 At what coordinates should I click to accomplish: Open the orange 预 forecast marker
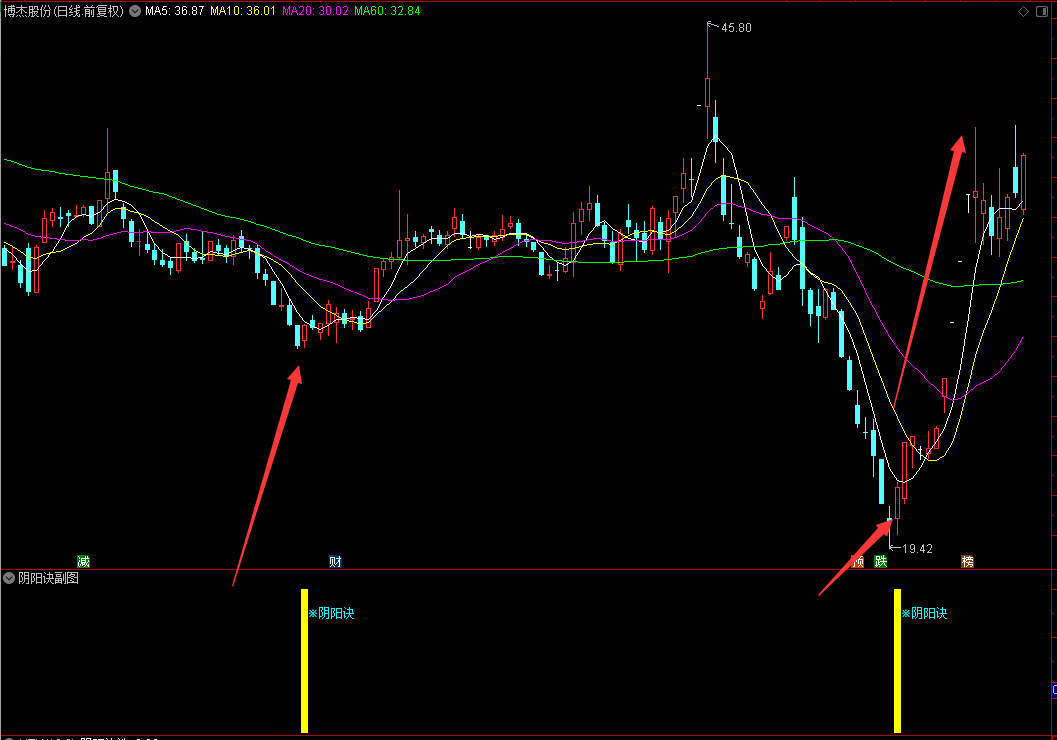pos(857,561)
